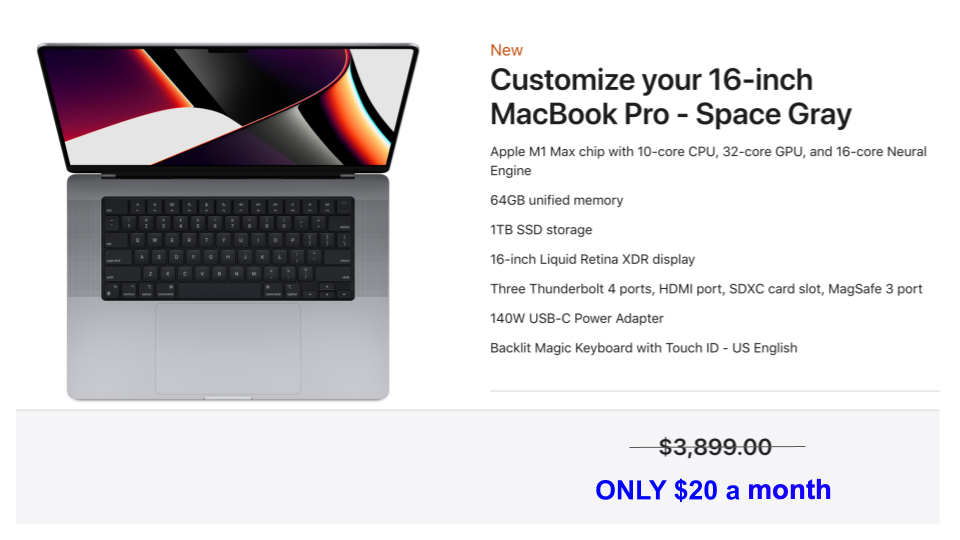Click the MacBook screen wallpaper in the image
960x540 pixels.
(228, 107)
